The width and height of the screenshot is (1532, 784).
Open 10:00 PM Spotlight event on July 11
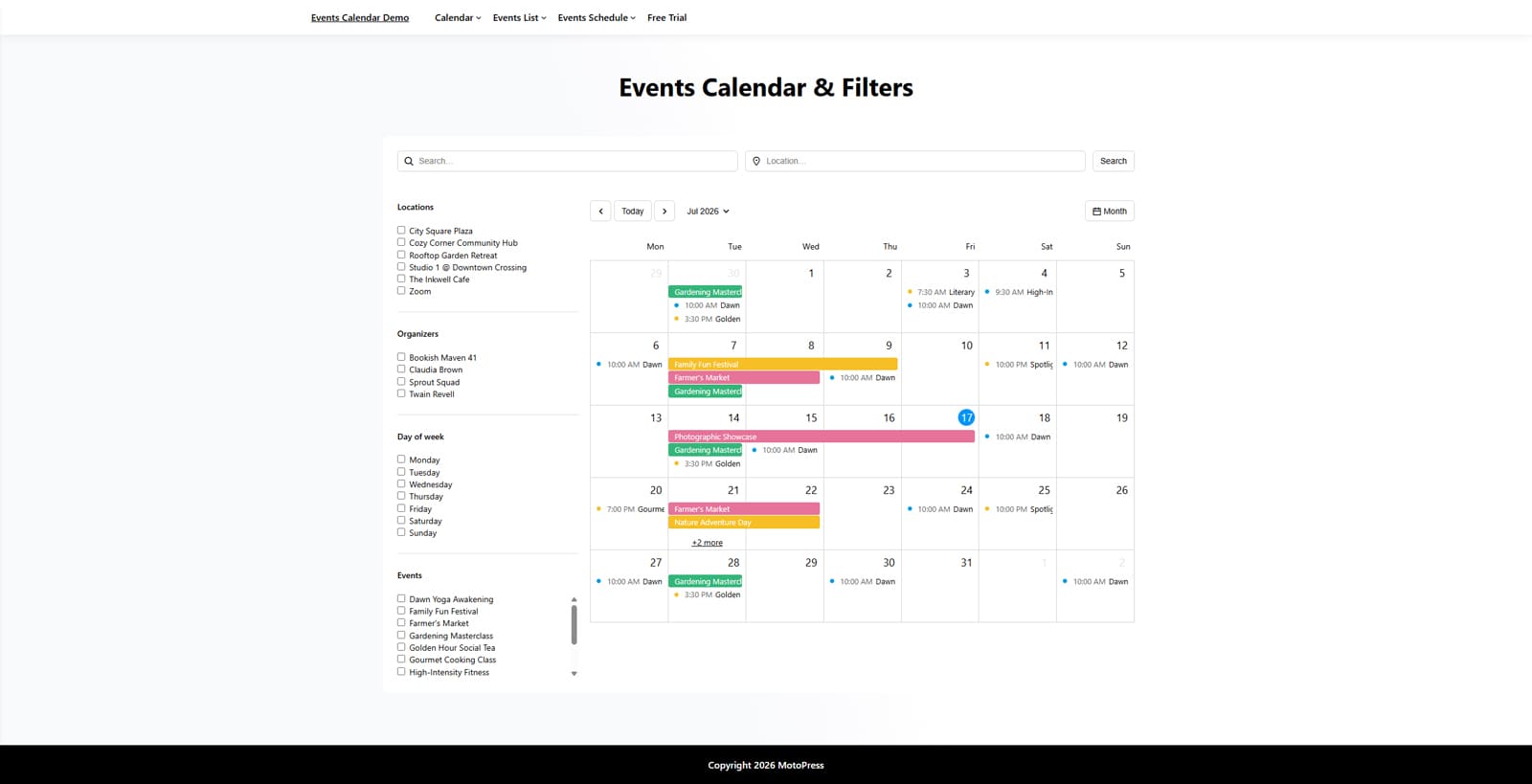pyautogui.click(x=1018, y=365)
